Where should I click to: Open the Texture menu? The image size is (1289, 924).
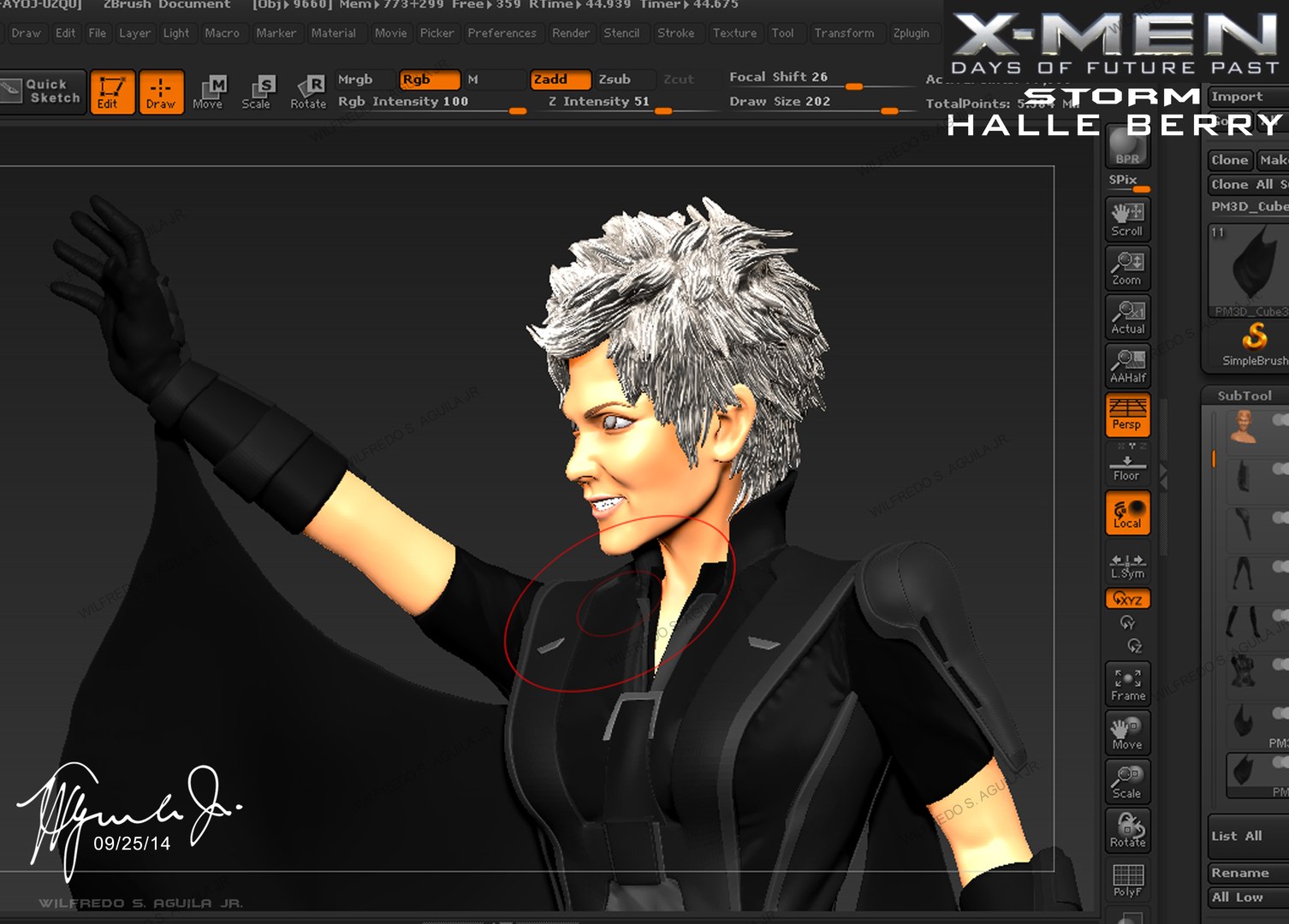coord(734,33)
